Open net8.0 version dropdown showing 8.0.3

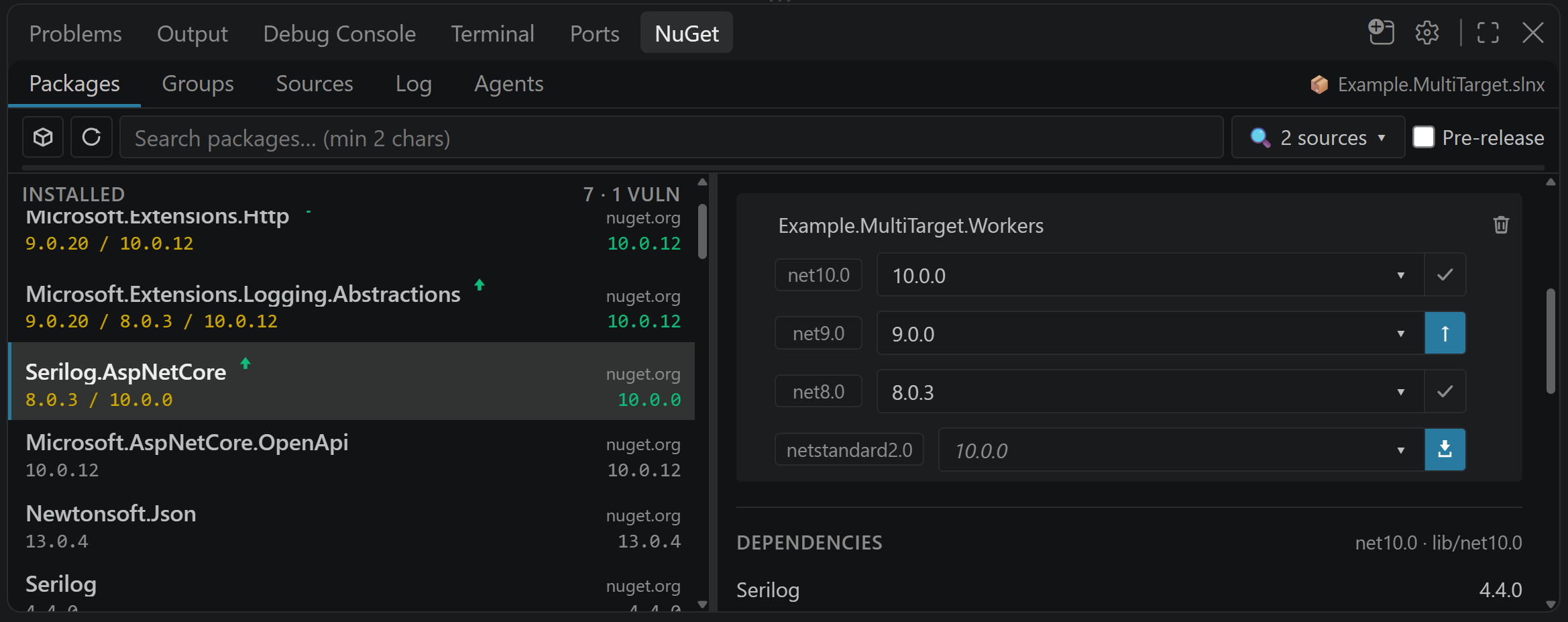[1150, 391]
